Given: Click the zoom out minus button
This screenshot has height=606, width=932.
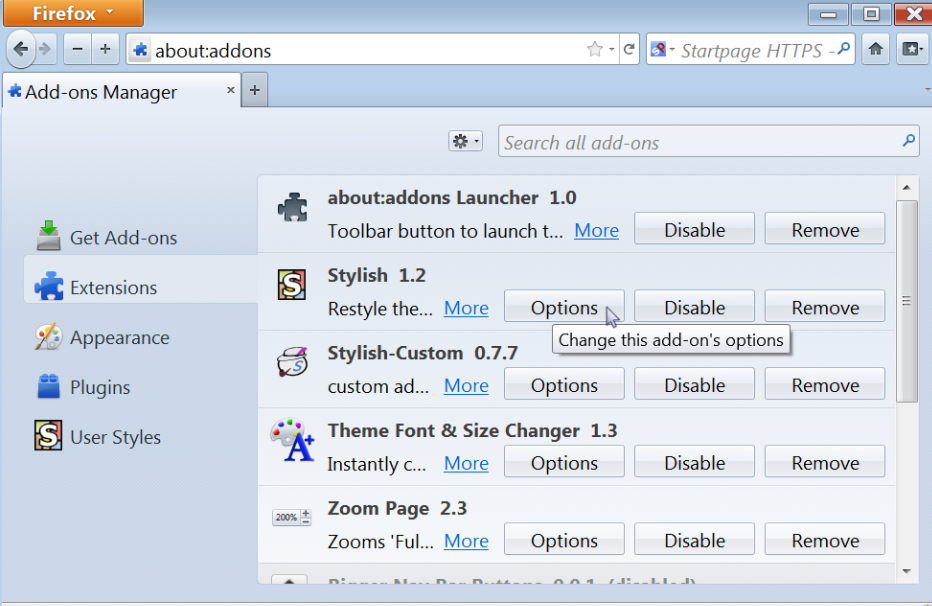Looking at the screenshot, I should pyautogui.click(x=78, y=49).
